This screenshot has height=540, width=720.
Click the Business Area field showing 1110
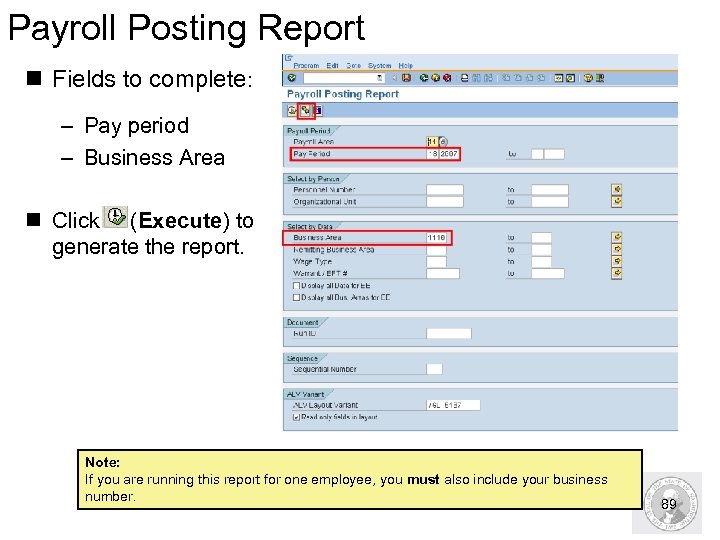coord(436,237)
